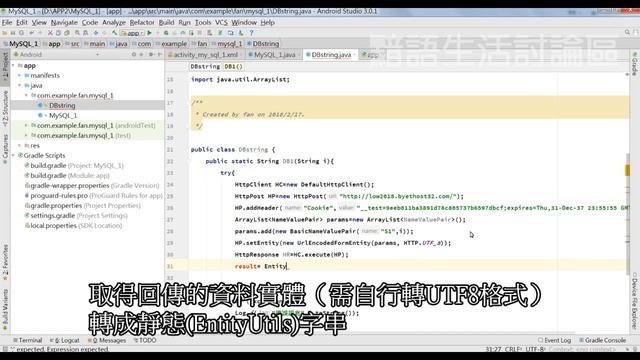Expand com.example.fan.mysql_1 (androidTest) package node
Viewport: 640px width, 360px height.
pyautogui.click(x=26, y=125)
